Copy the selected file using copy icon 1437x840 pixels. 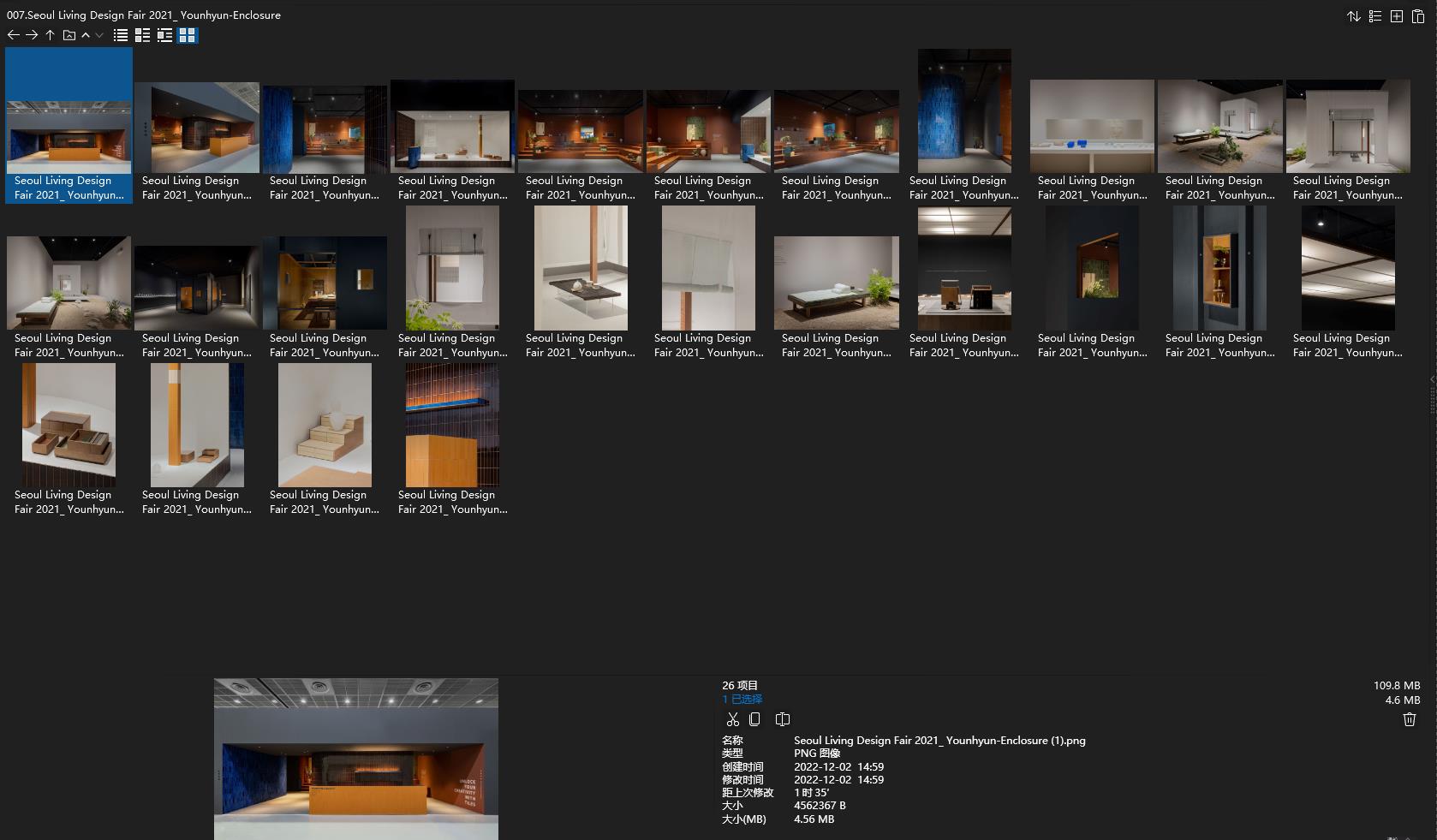tap(754, 719)
